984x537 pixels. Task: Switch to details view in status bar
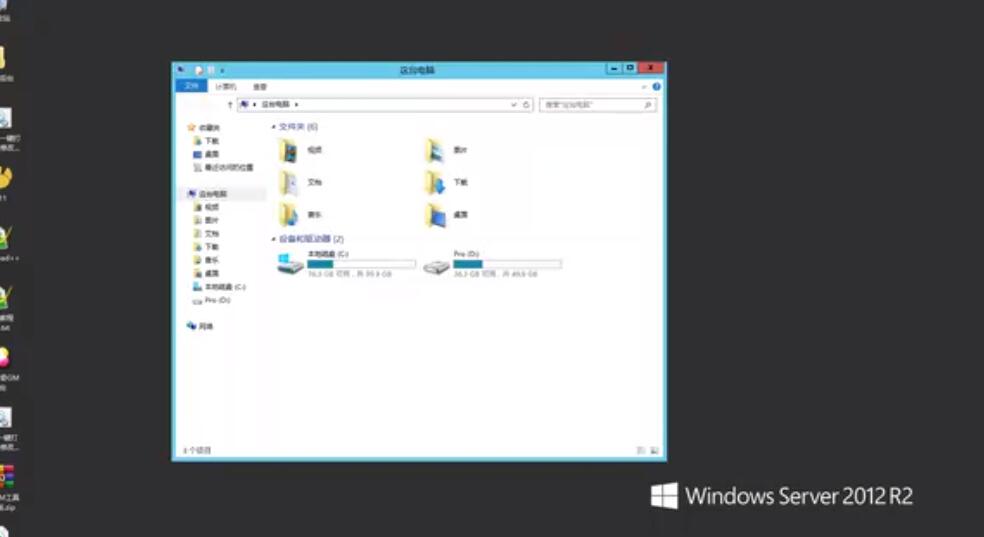tap(641, 451)
